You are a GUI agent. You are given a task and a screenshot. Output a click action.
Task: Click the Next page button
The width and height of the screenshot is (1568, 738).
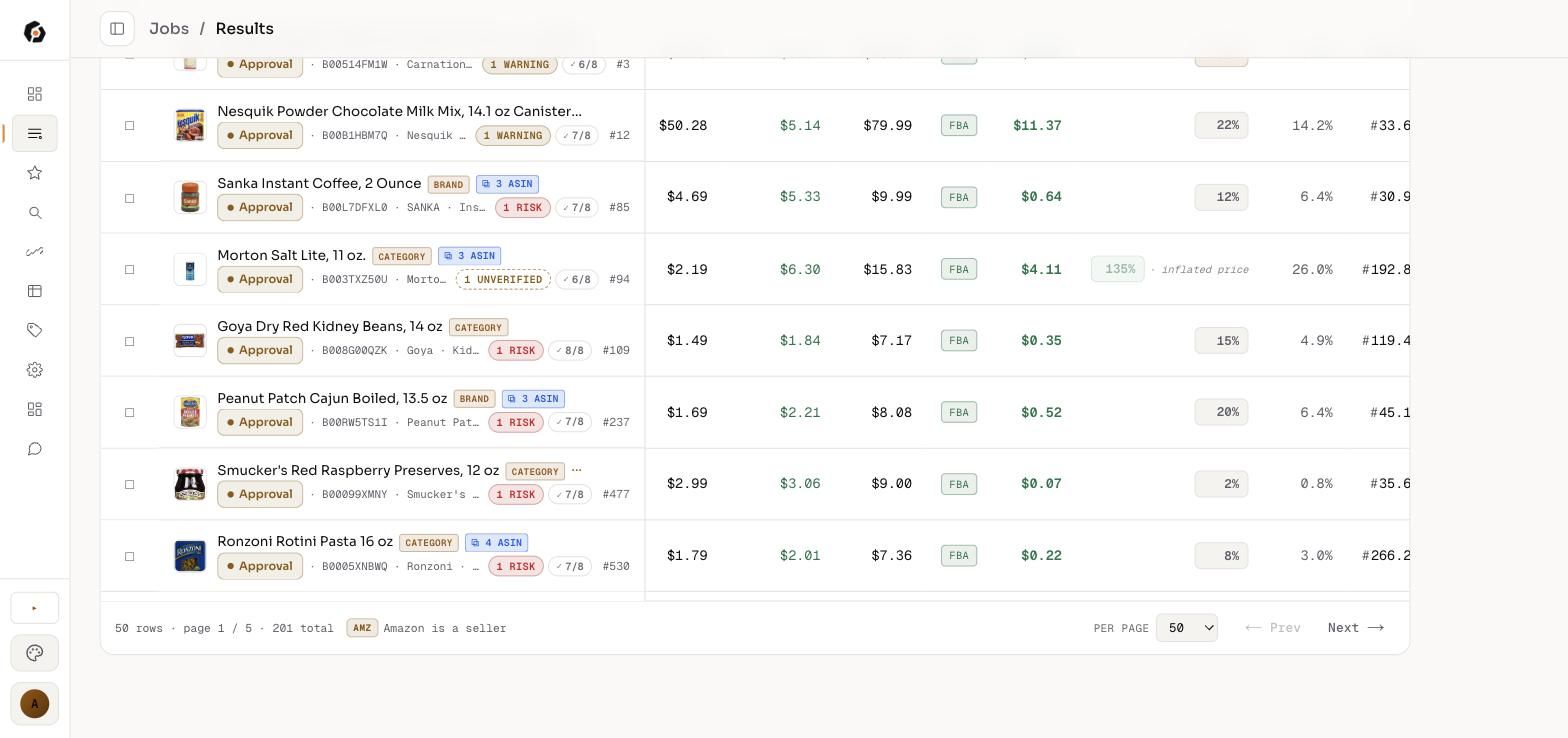[x=1356, y=628]
